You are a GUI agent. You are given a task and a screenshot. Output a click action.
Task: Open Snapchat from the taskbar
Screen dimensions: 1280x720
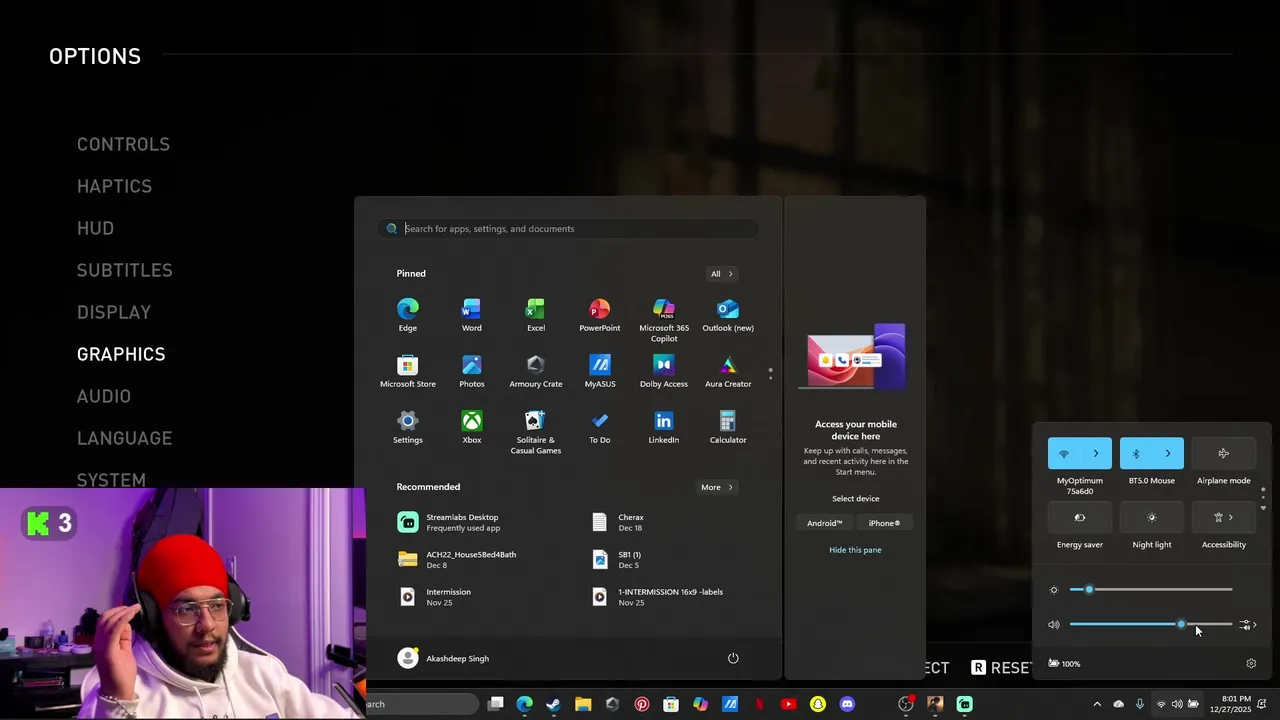(x=818, y=704)
